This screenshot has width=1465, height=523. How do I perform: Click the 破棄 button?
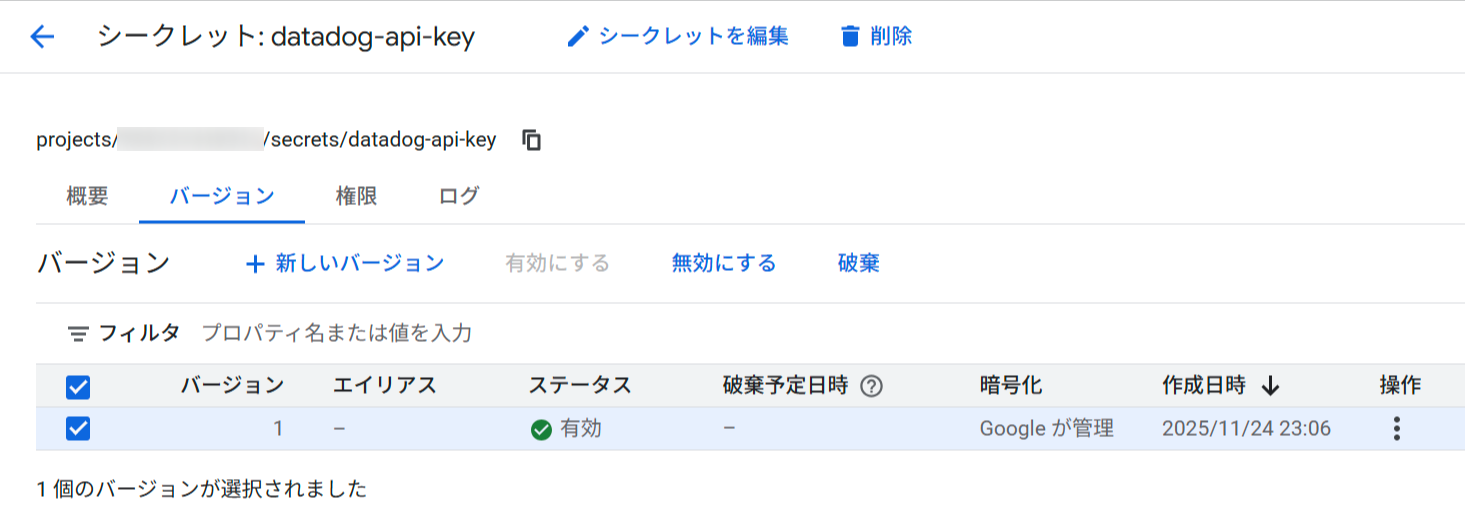pos(858,264)
